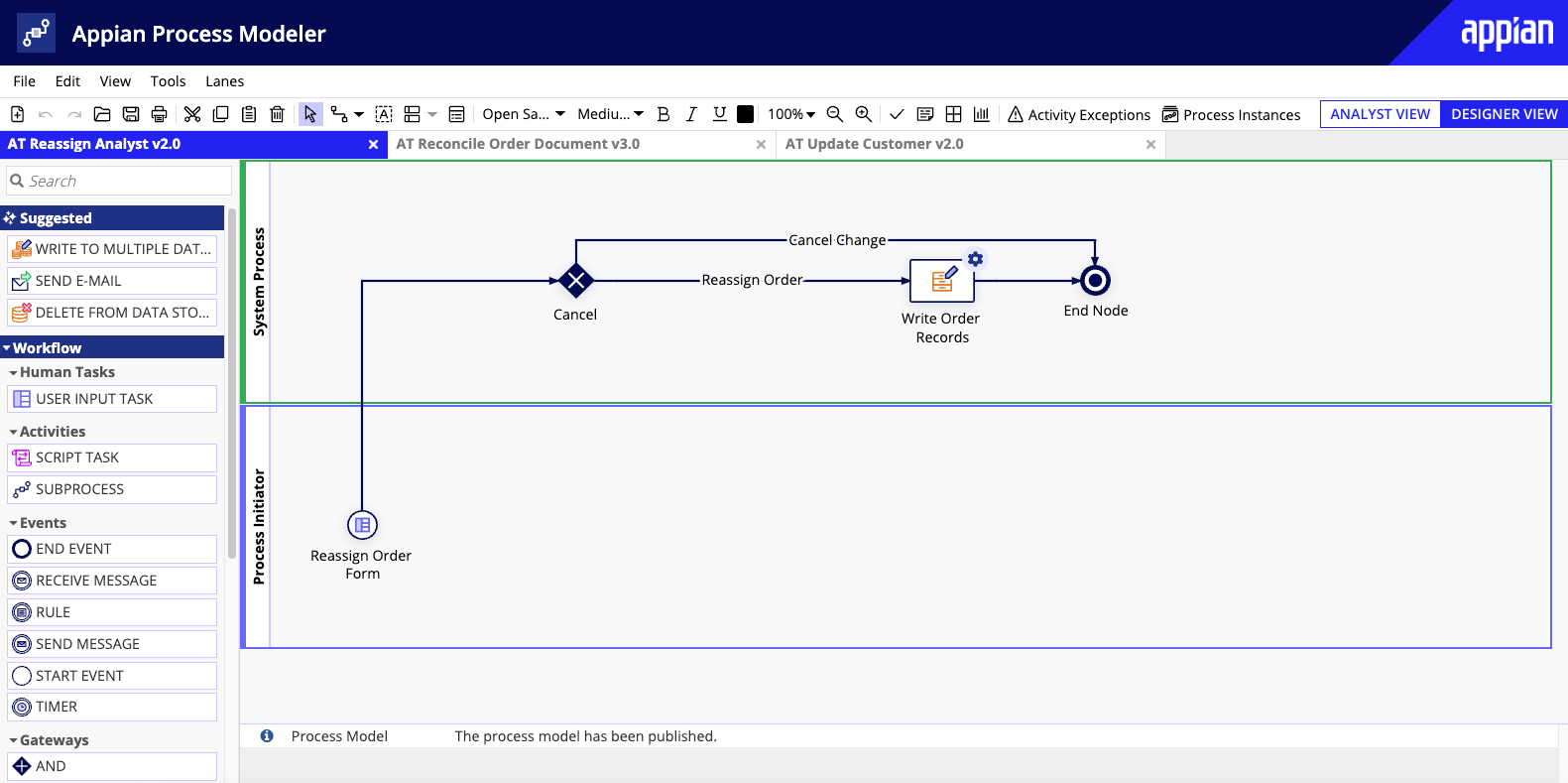
Task: Zoom in on the canvas
Action: coord(864,114)
